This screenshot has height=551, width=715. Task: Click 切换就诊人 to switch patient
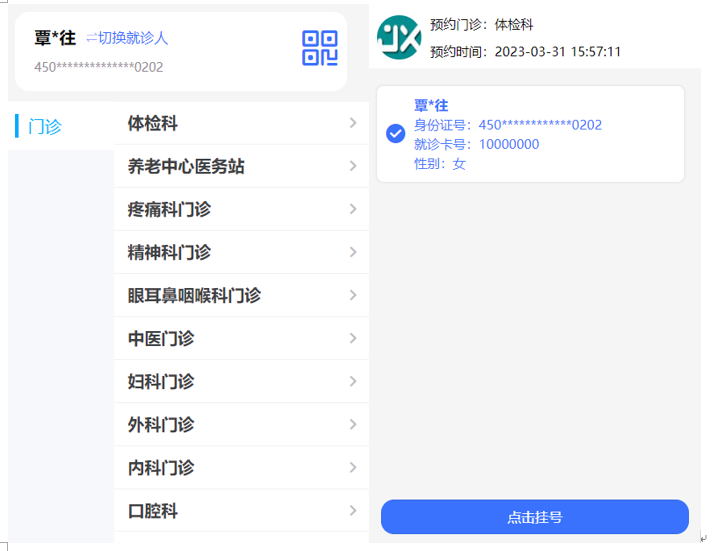pos(127,38)
